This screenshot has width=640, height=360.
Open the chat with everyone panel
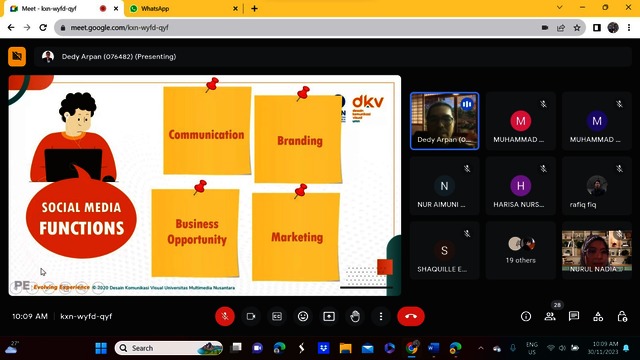click(x=574, y=316)
